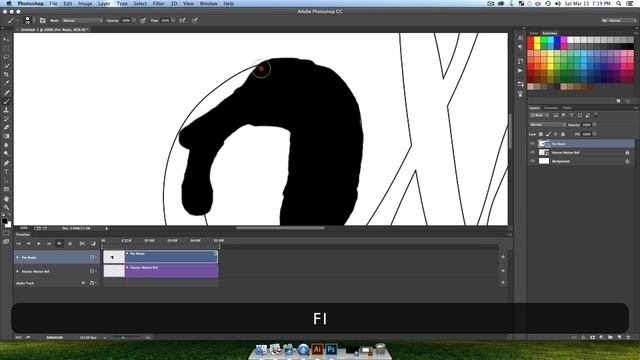The height and width of the screenshot is (360, 640).
Task: Open Timeline playback settings gear
Action: (70, 243)
